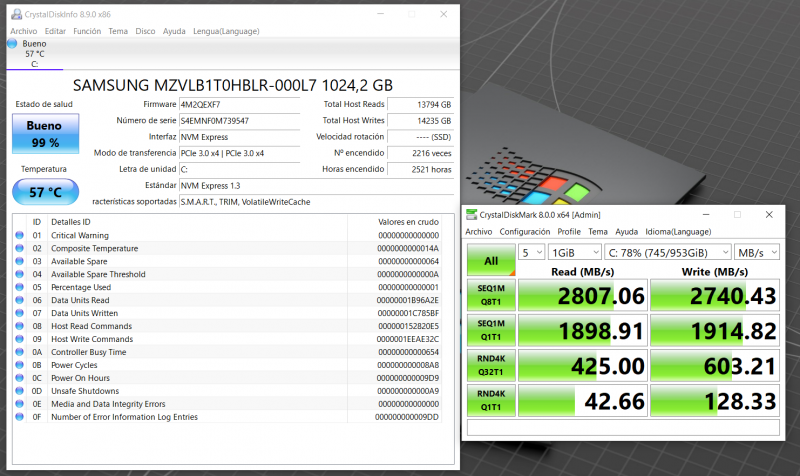Image resolution: width=800 pixels, height=476 pixels.
Task: Open the MB/s unit dropdown
Action: coord(759,252)
